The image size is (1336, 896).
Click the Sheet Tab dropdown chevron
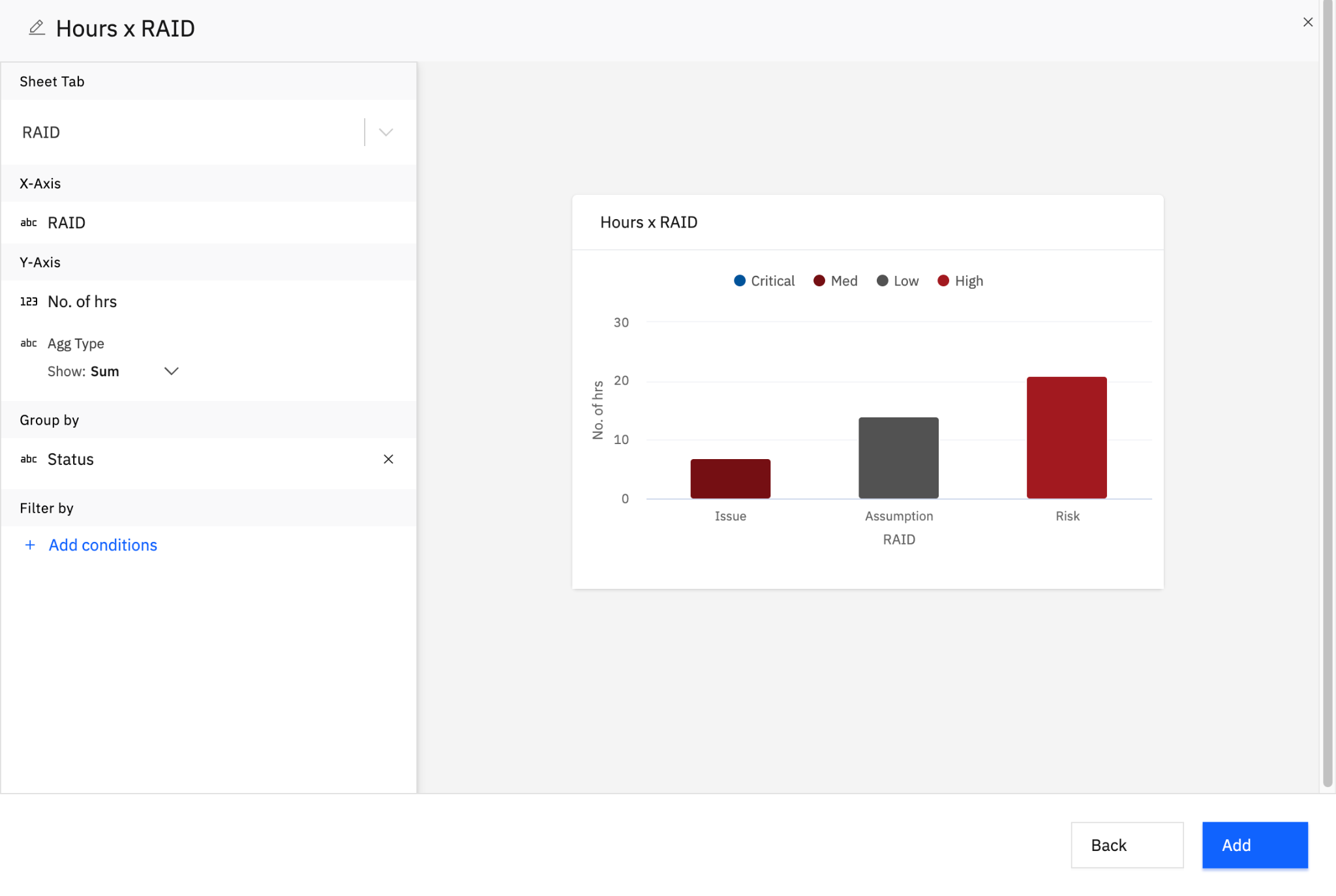[x=386, y=132]
